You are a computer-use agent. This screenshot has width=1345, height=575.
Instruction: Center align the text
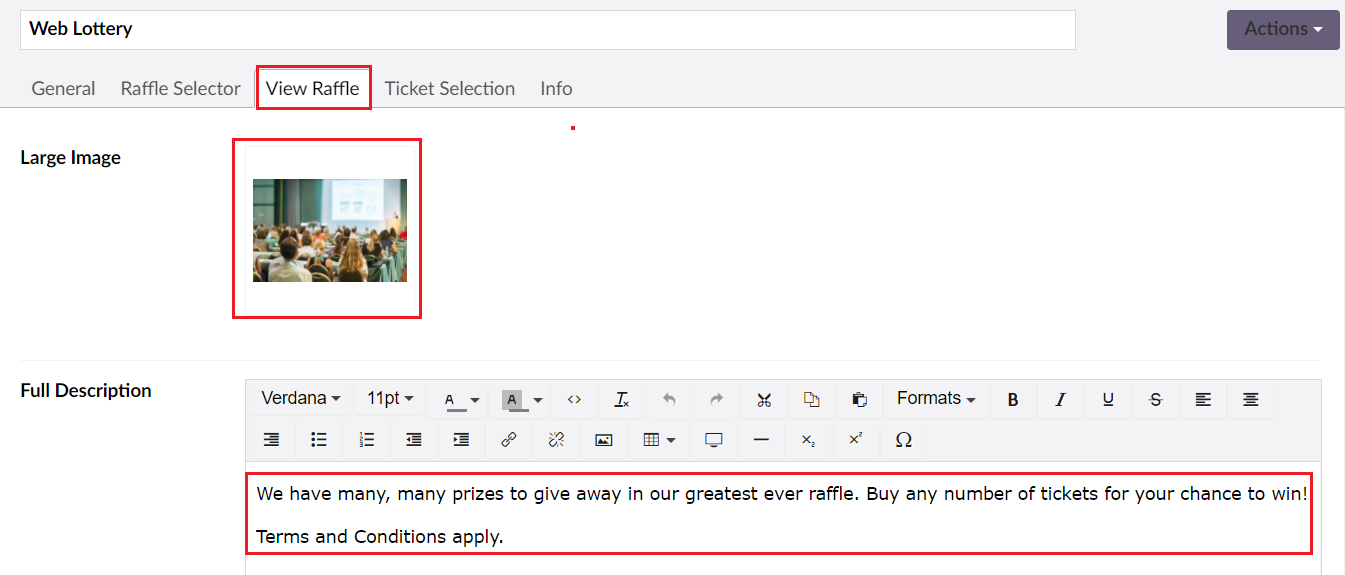1250,399
